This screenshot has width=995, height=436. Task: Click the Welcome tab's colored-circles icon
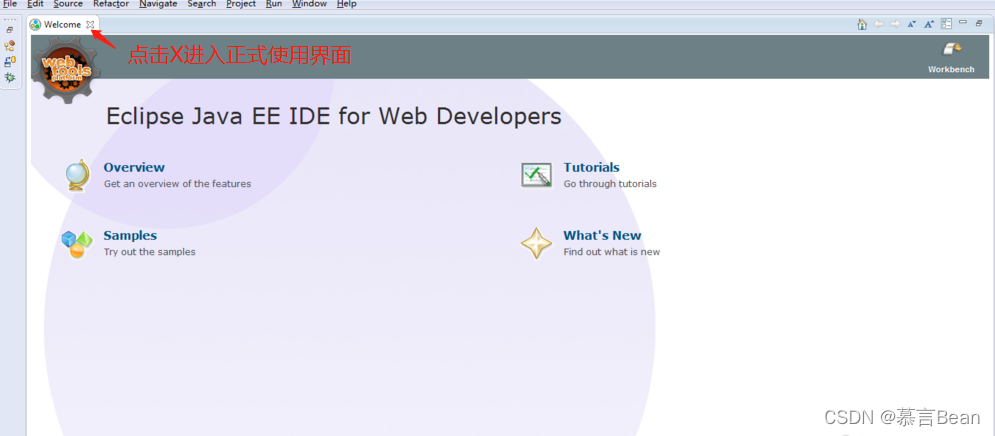click(x=36, y=25)
